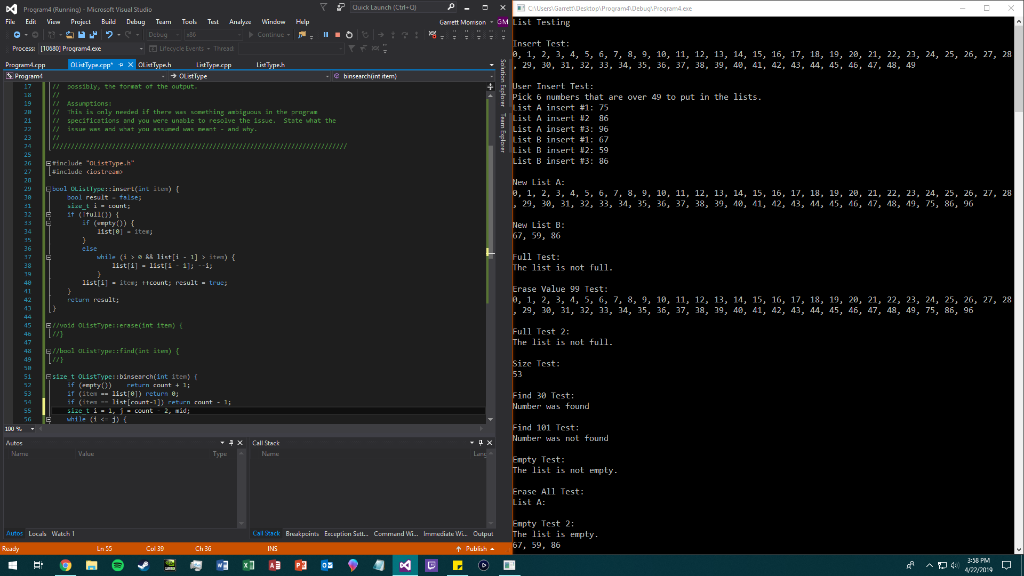The height and width of the screenshot is (576, 1024).
Task: Click the Undo arrow icon
Action: point(109,35)
